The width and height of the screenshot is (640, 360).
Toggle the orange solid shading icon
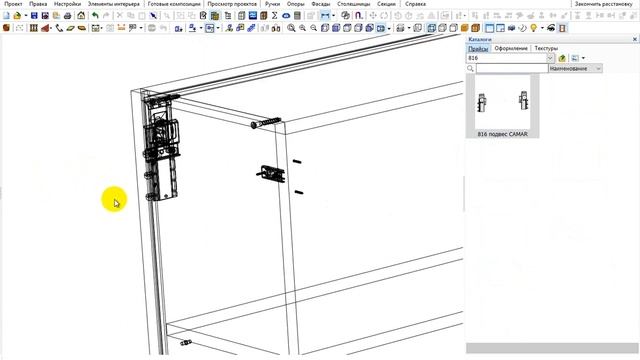pos(464,28)
